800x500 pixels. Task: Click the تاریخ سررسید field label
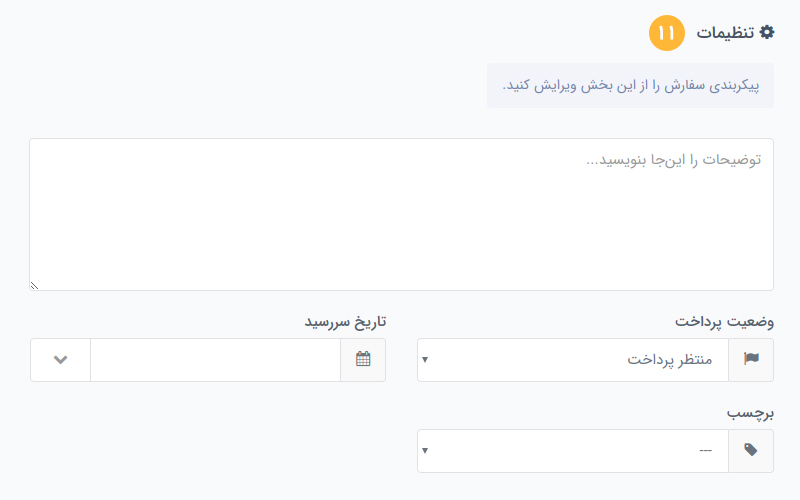tap(345, 322)
